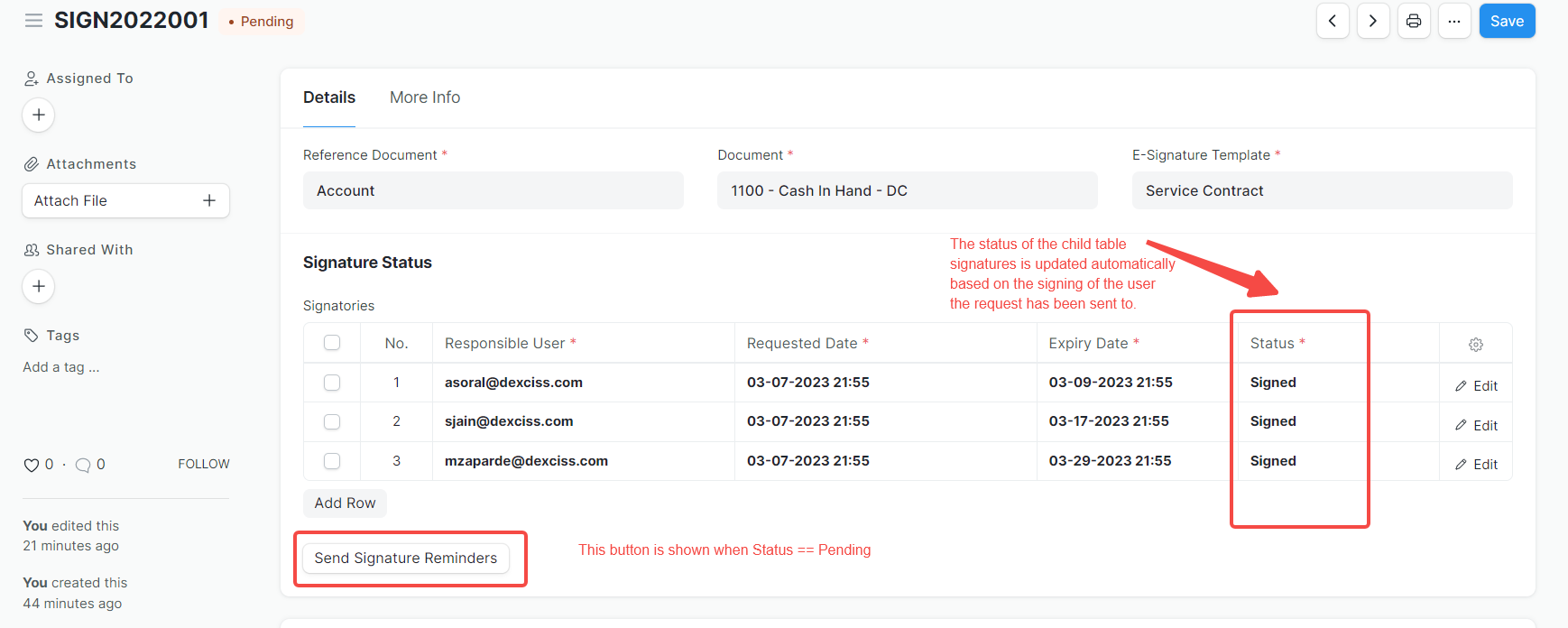Go to next document arrow
This screenshot has height=628, width=1568.
tap(1373, 21)
